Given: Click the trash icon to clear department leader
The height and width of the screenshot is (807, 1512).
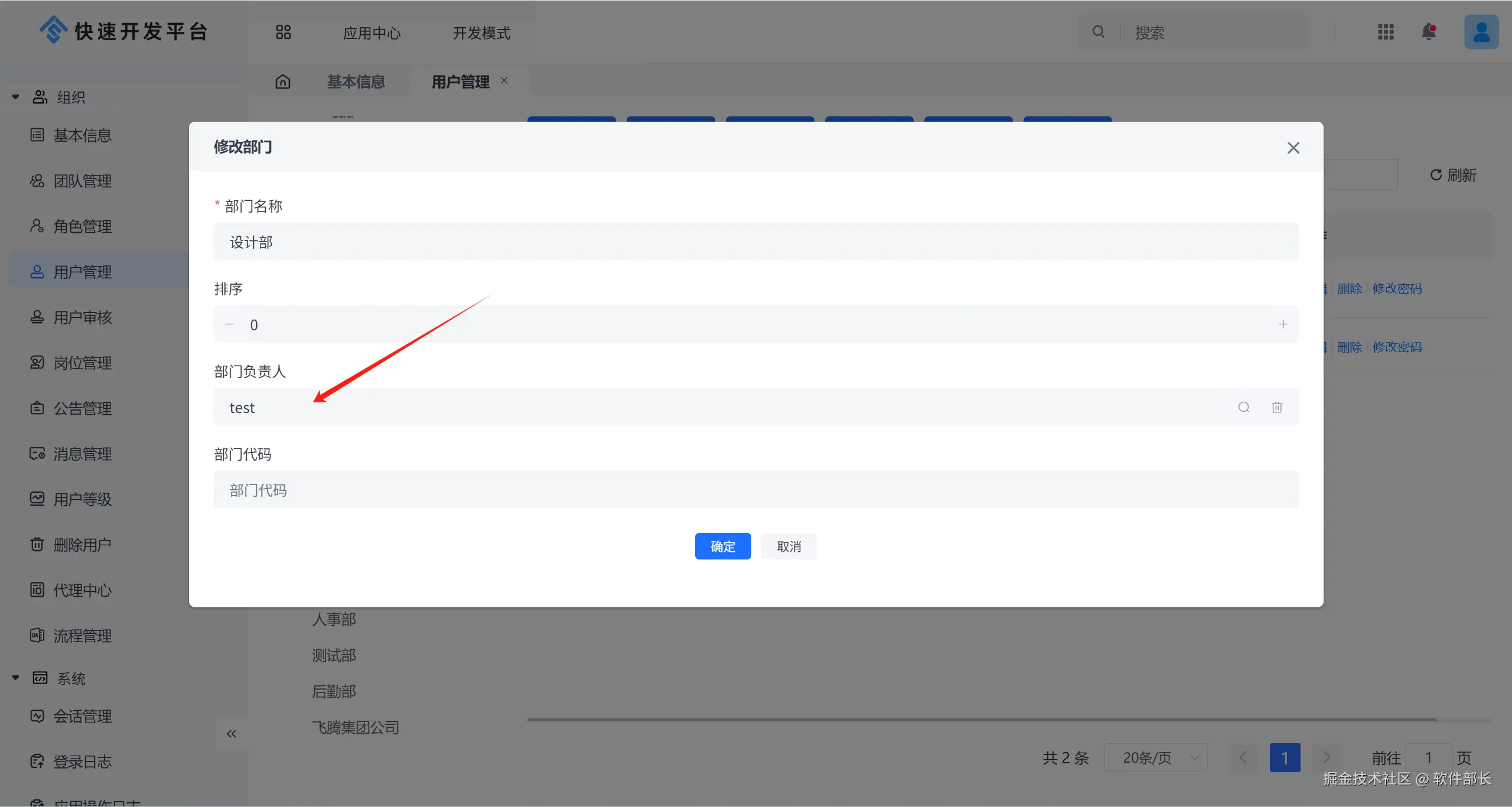Looking at the screenshot, I should click(1277, 407).
